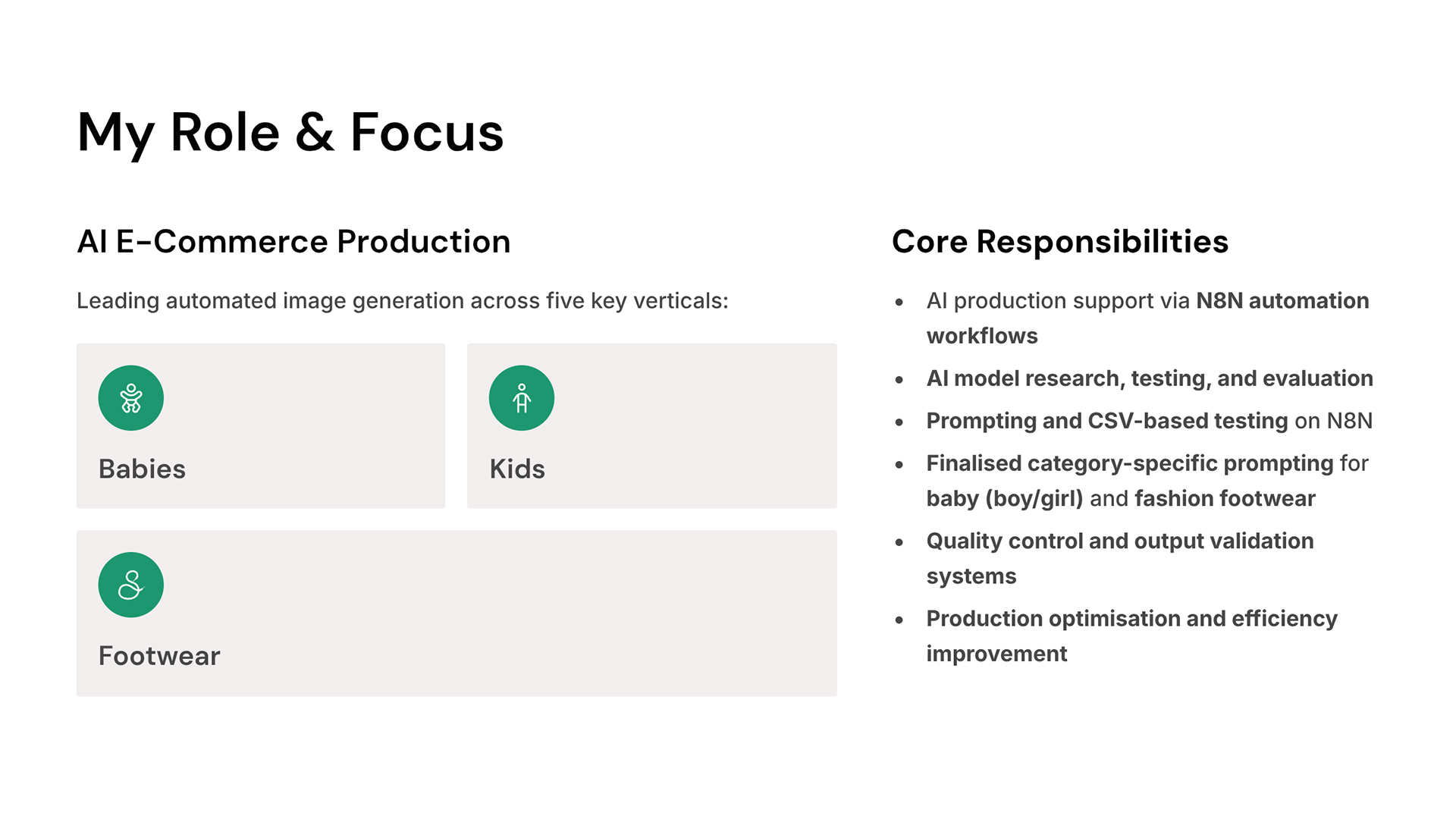The width and height of the screenshot is (1456, 819).
Task: Click bullet dot beside 'Finalised category-specific prompting'
Action: [x=899, y=464]
